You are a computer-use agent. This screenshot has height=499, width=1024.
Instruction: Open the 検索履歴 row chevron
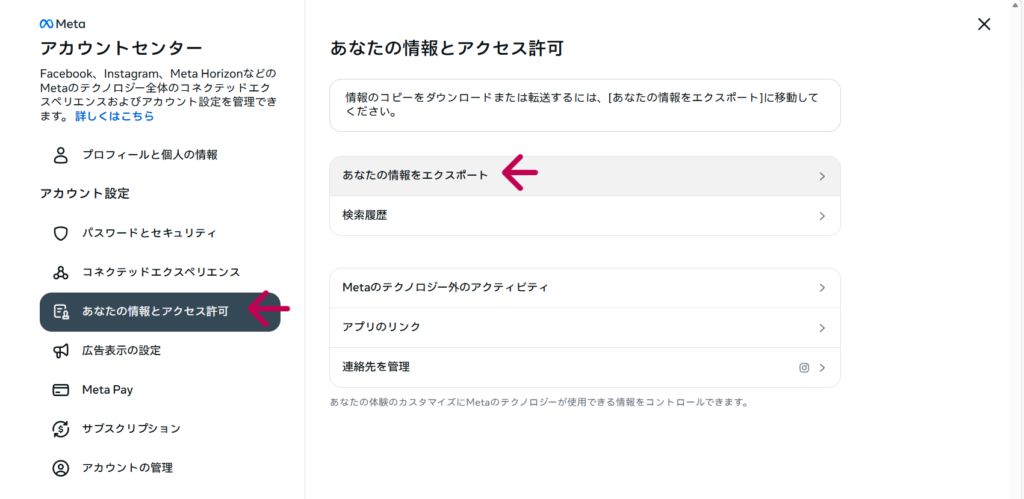pyautogui.click(x=822, y=215)
